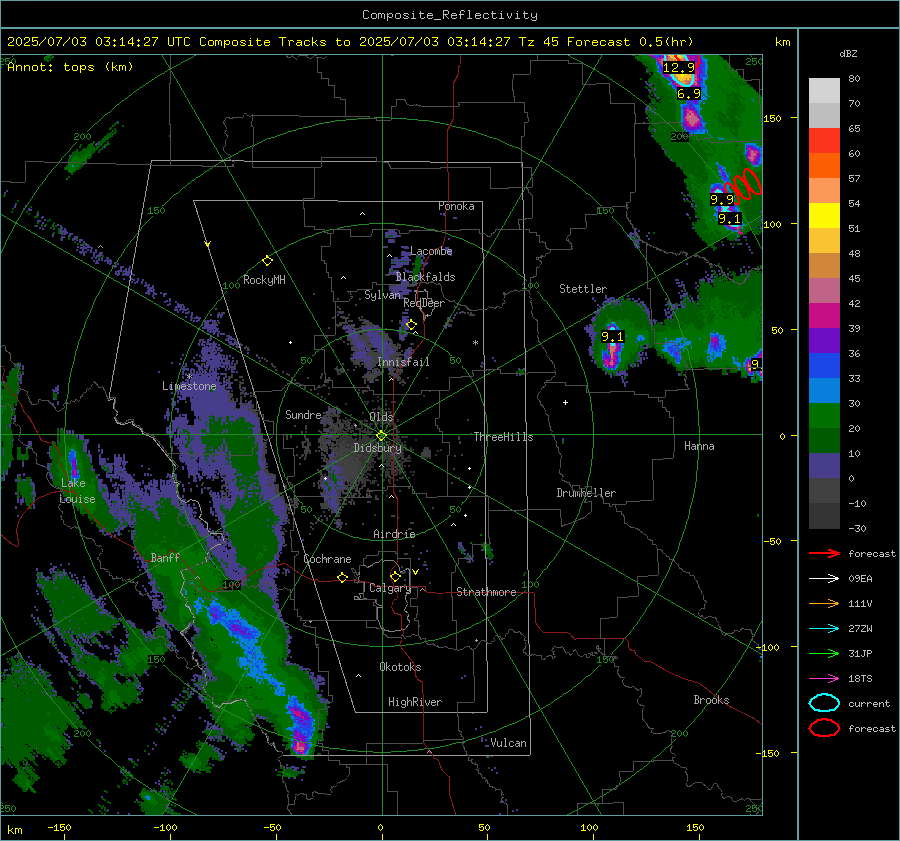Click the red forecast track ellipses on the map
This screenshot has height=841, width=900.
click(743, 185)
